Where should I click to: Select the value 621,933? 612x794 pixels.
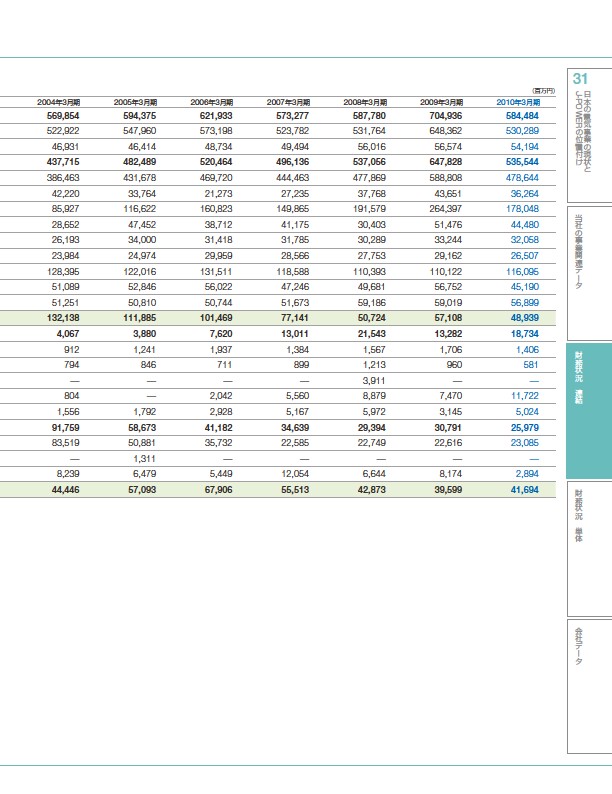click(x=216, y=115)
